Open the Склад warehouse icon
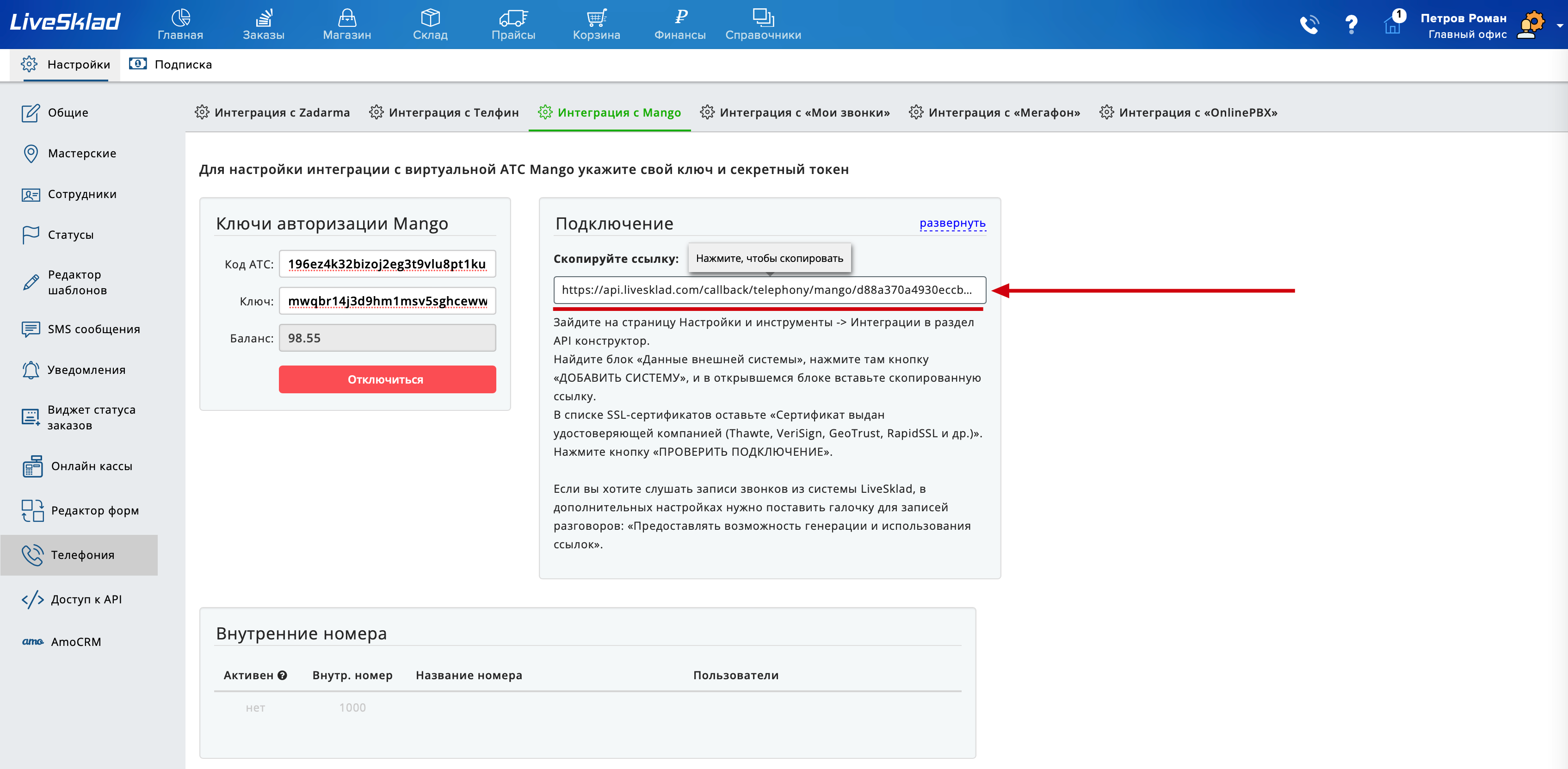The image size is (1568, 769). point(430,25)
